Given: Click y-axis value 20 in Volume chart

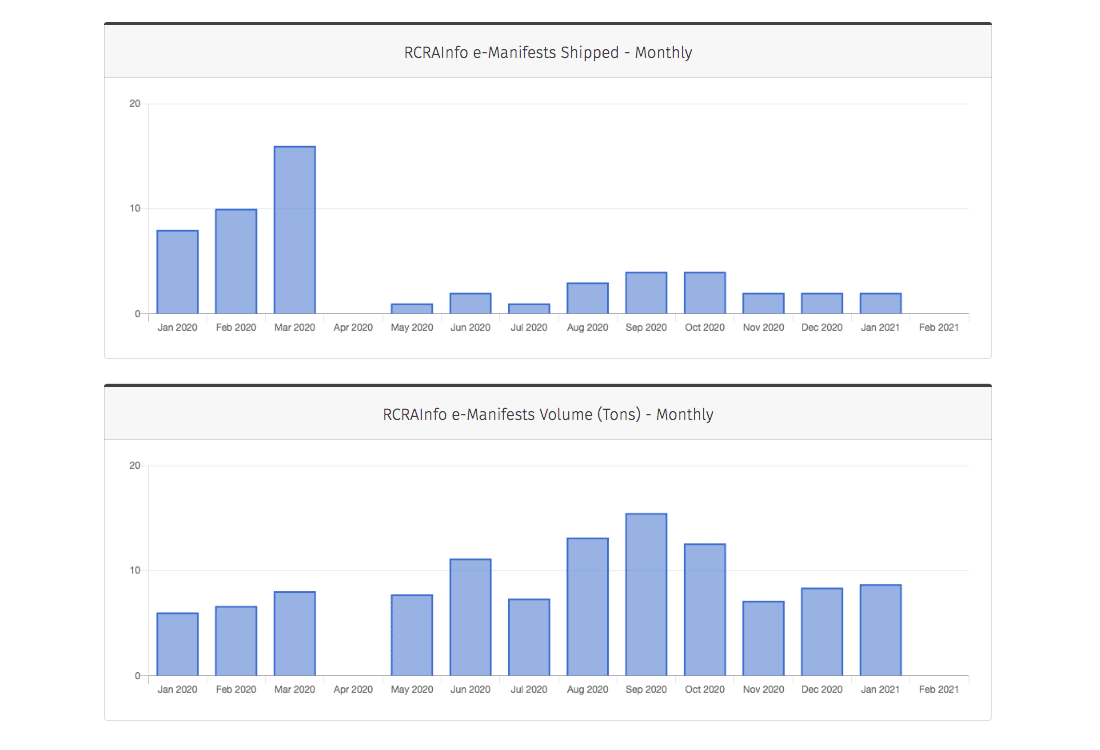Looking at the screenshot, I should pos(135,466).
